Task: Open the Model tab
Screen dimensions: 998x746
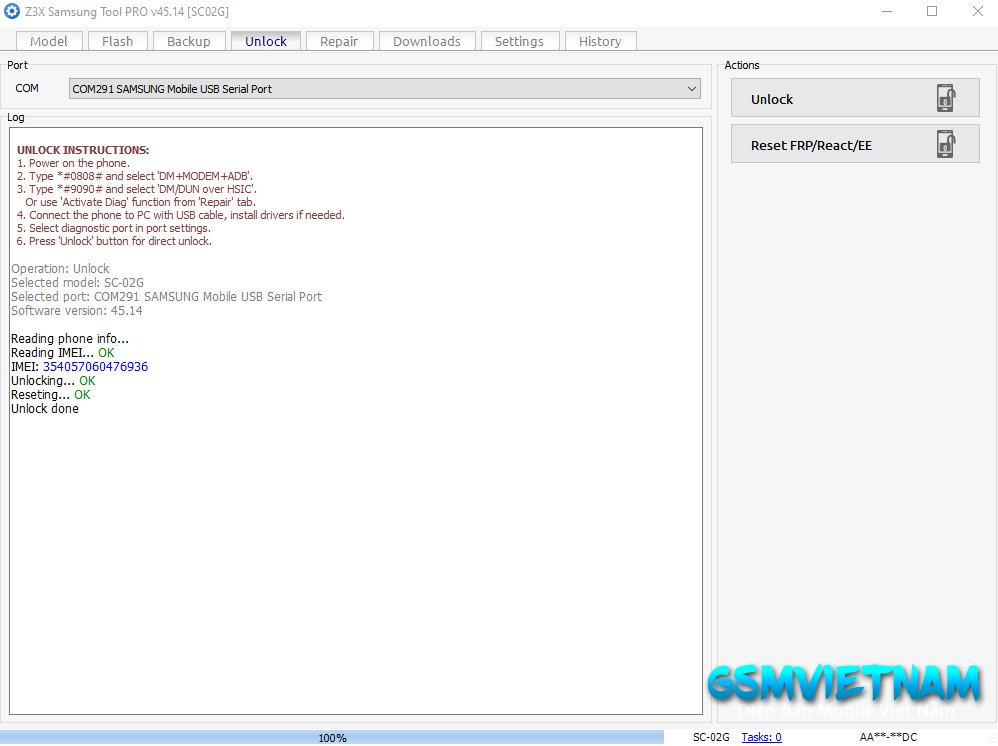Action: tap(49, 41)
